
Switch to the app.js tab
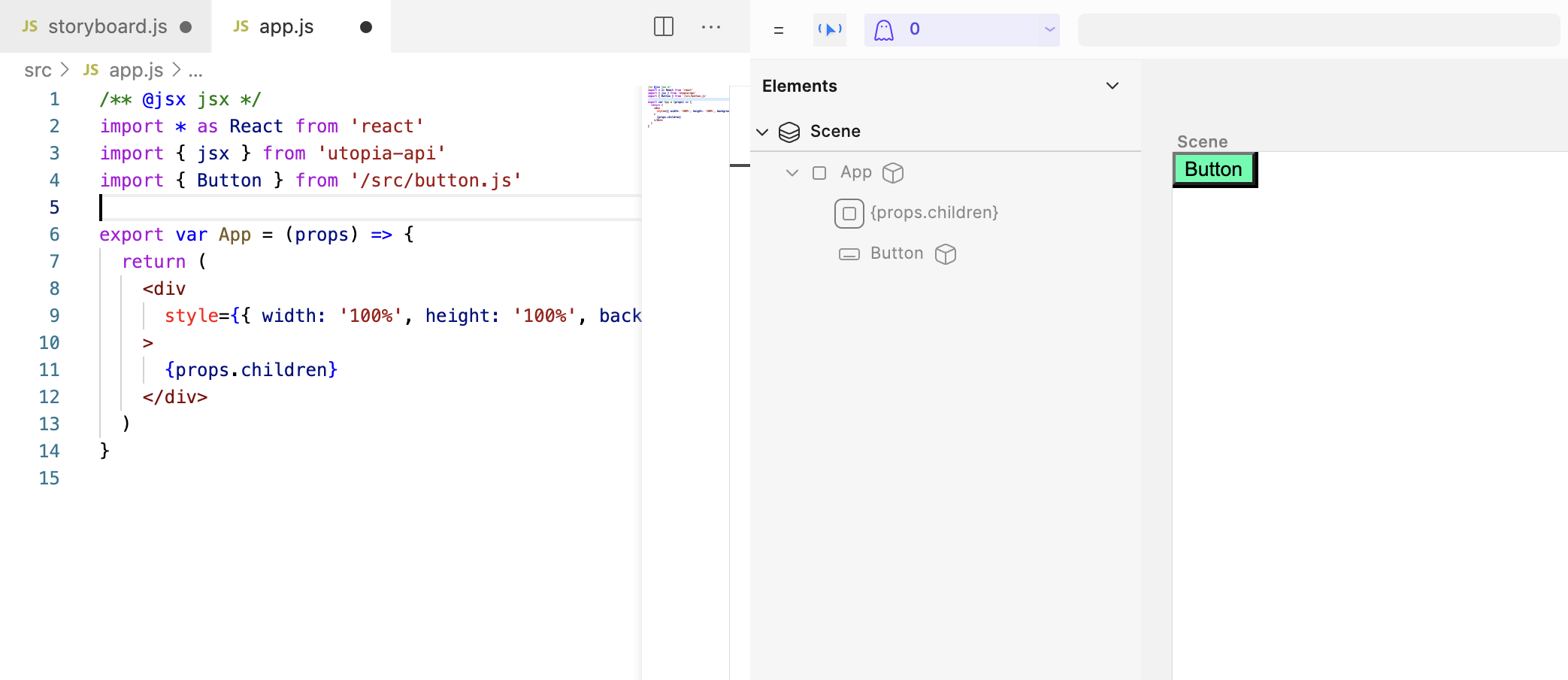[x=286, y=26]
